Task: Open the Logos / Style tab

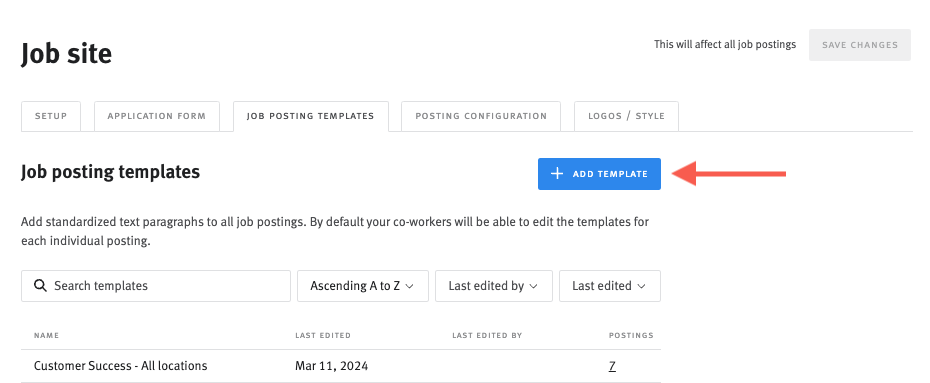Action: click(x=626, y=116)
